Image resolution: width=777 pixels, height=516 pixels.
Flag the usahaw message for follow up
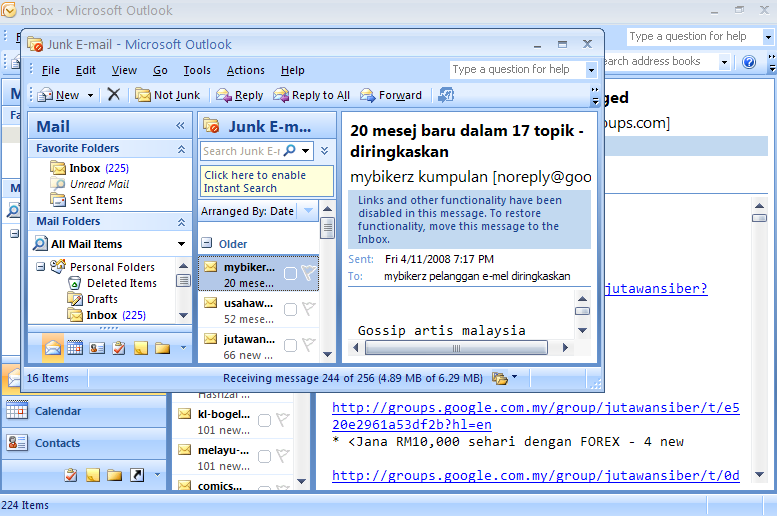pos(308,309)
